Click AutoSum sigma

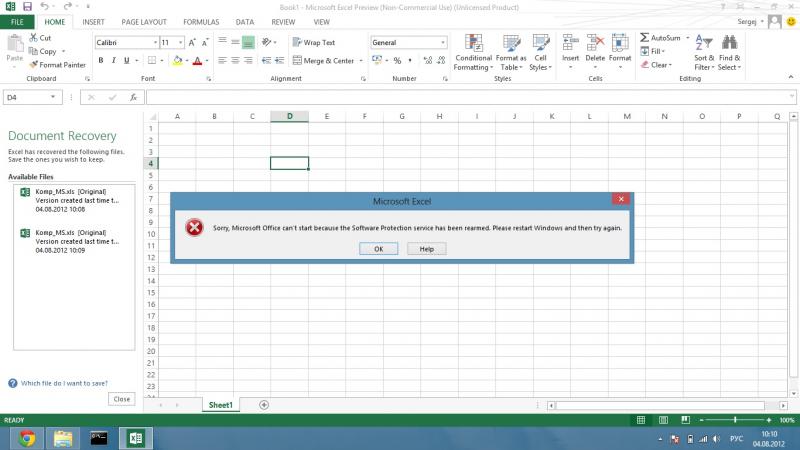660,38
